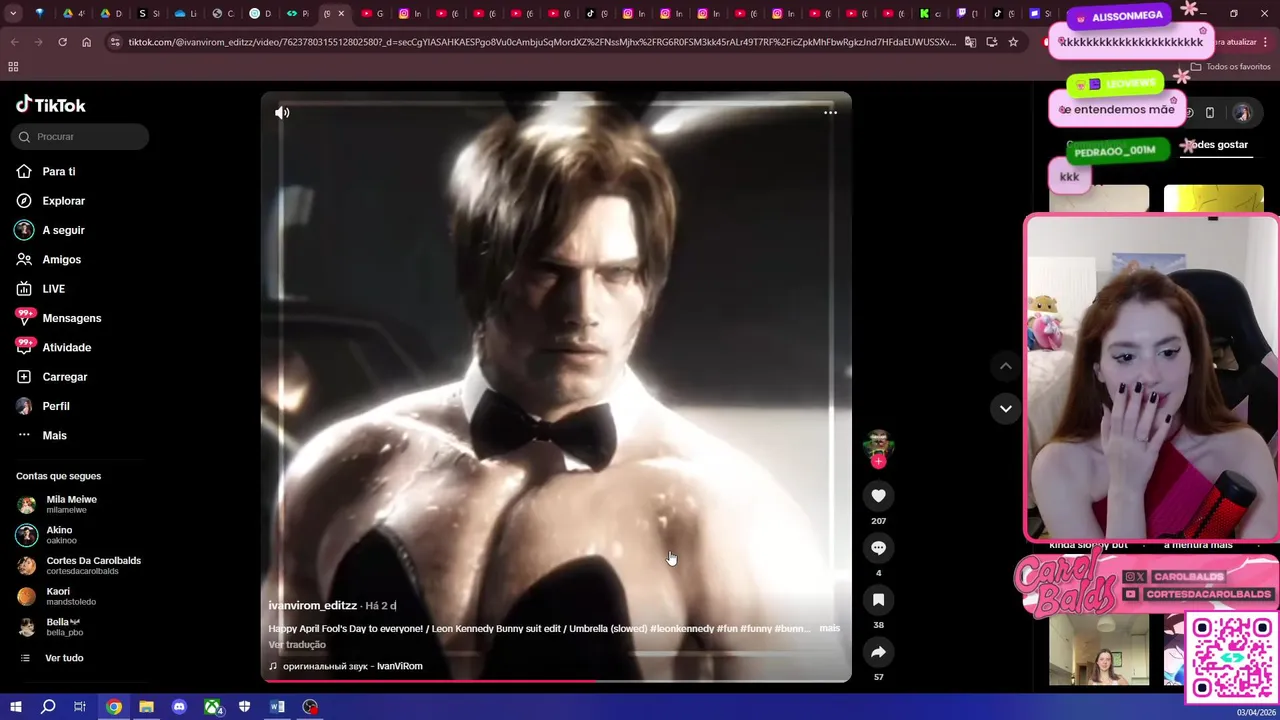Switch to the Kick tab
Image resolution: width=1280 pixels, height=720 pixels.
930,13
